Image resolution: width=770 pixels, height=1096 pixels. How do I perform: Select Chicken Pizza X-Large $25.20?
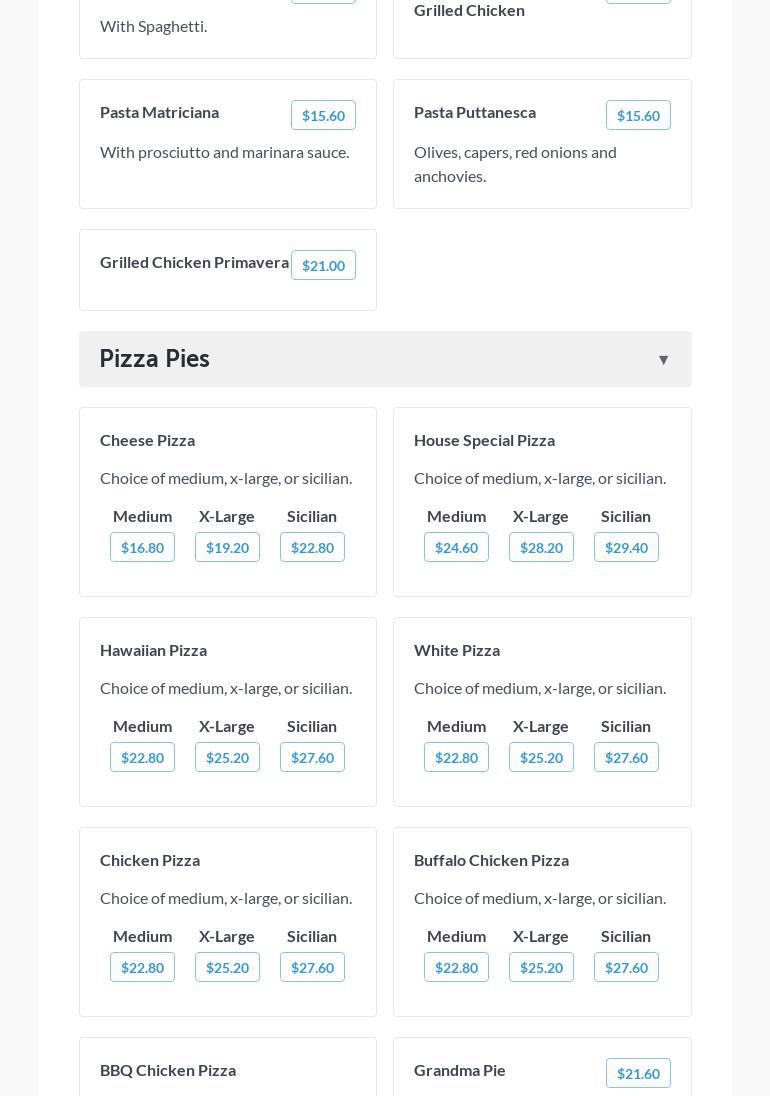(x=227, y=967)
